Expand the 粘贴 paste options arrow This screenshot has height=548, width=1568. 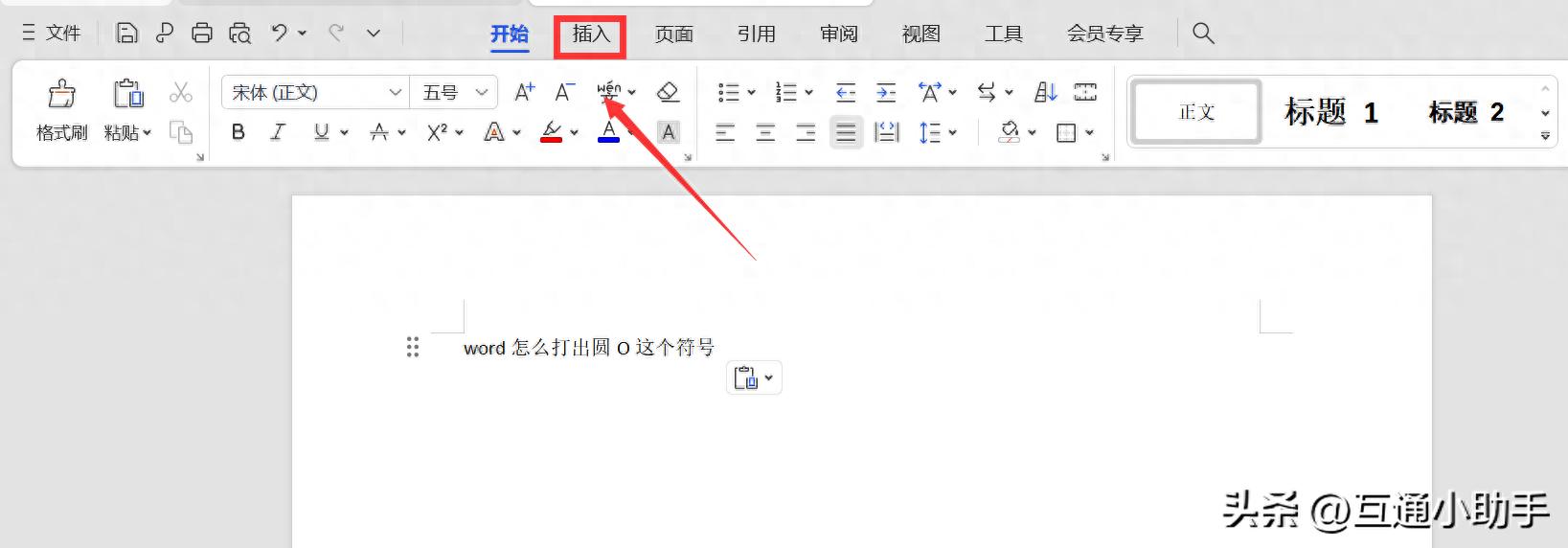148,133
